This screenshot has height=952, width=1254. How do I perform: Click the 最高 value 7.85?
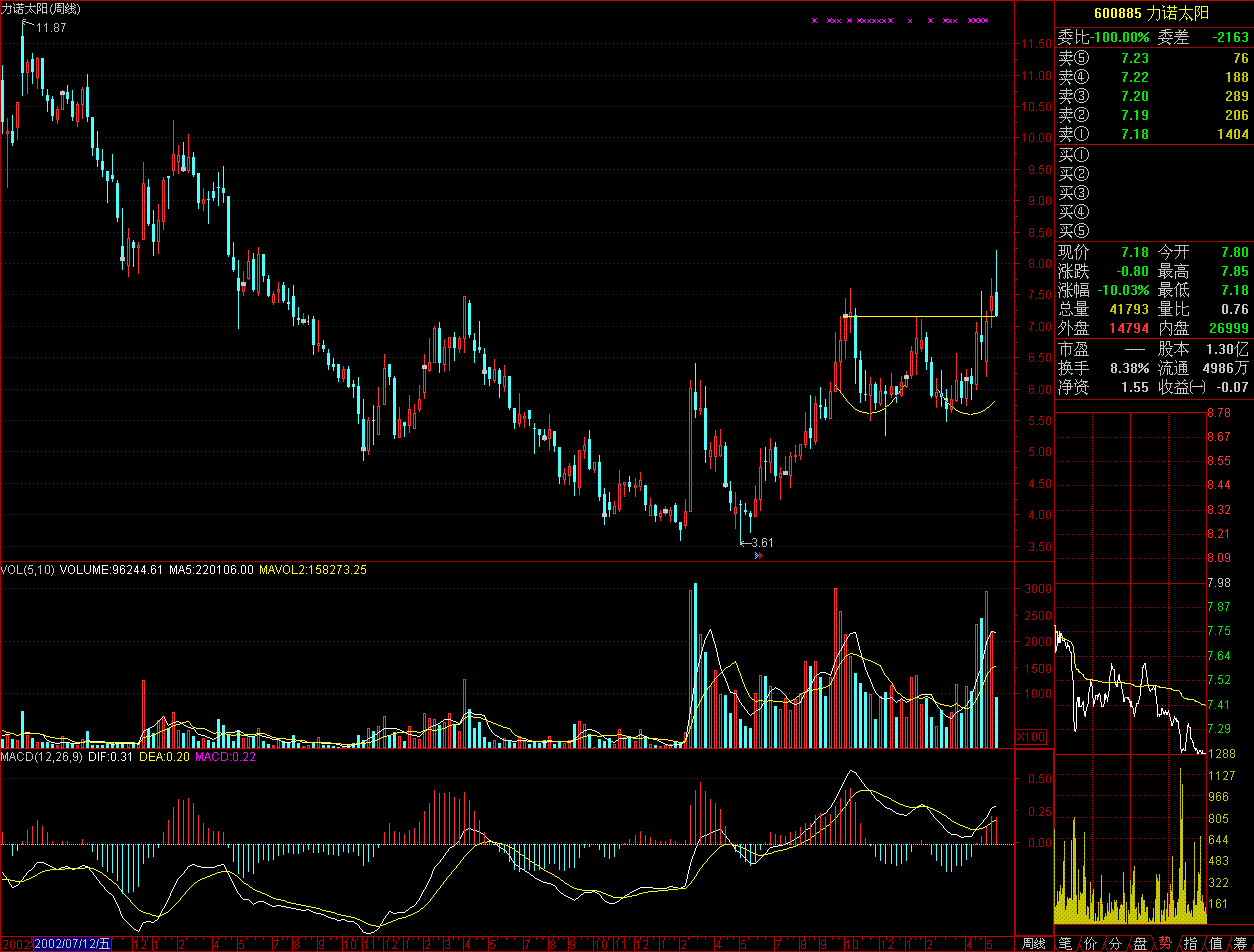click(1234, 271)
